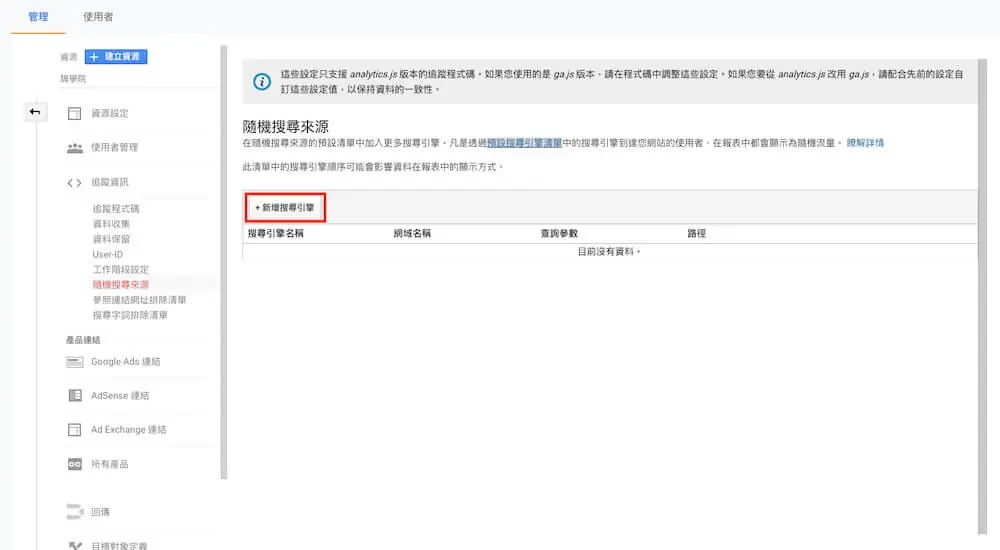Click the back arrow icon

(x=35, y=112)
